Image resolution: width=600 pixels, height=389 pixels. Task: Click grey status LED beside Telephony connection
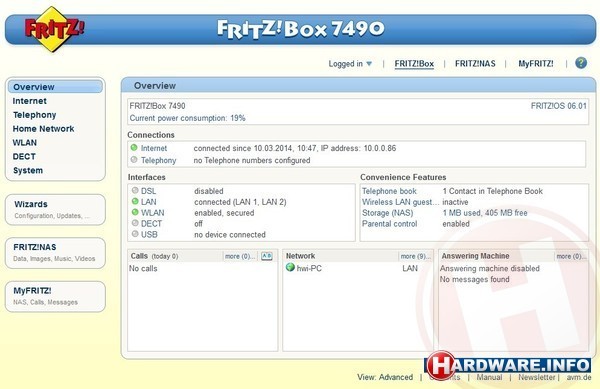click(134, 160)
